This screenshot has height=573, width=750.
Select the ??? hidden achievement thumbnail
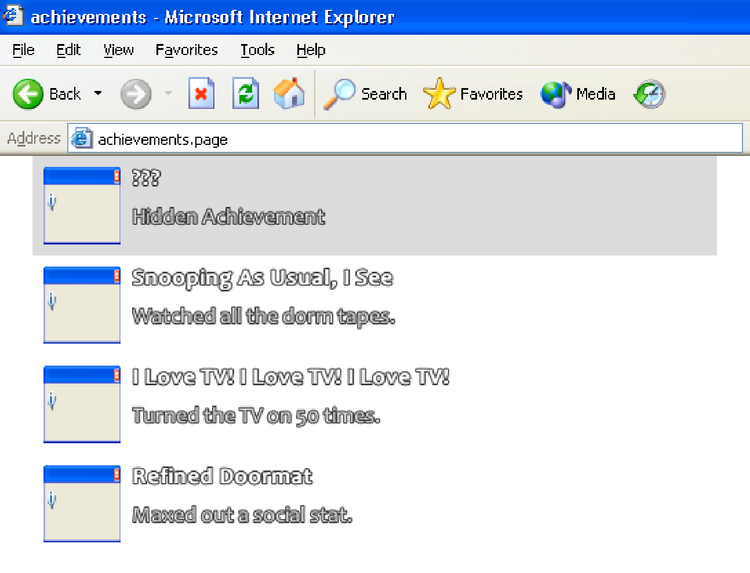(x=82, y=206)
